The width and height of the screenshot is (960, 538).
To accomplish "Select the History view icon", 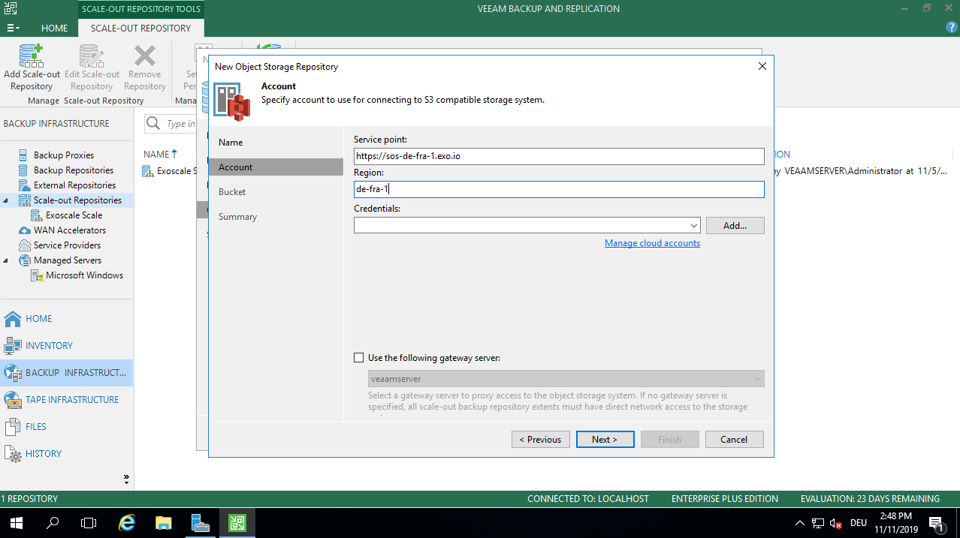I will pyautogui.click(x=13, y=454).
